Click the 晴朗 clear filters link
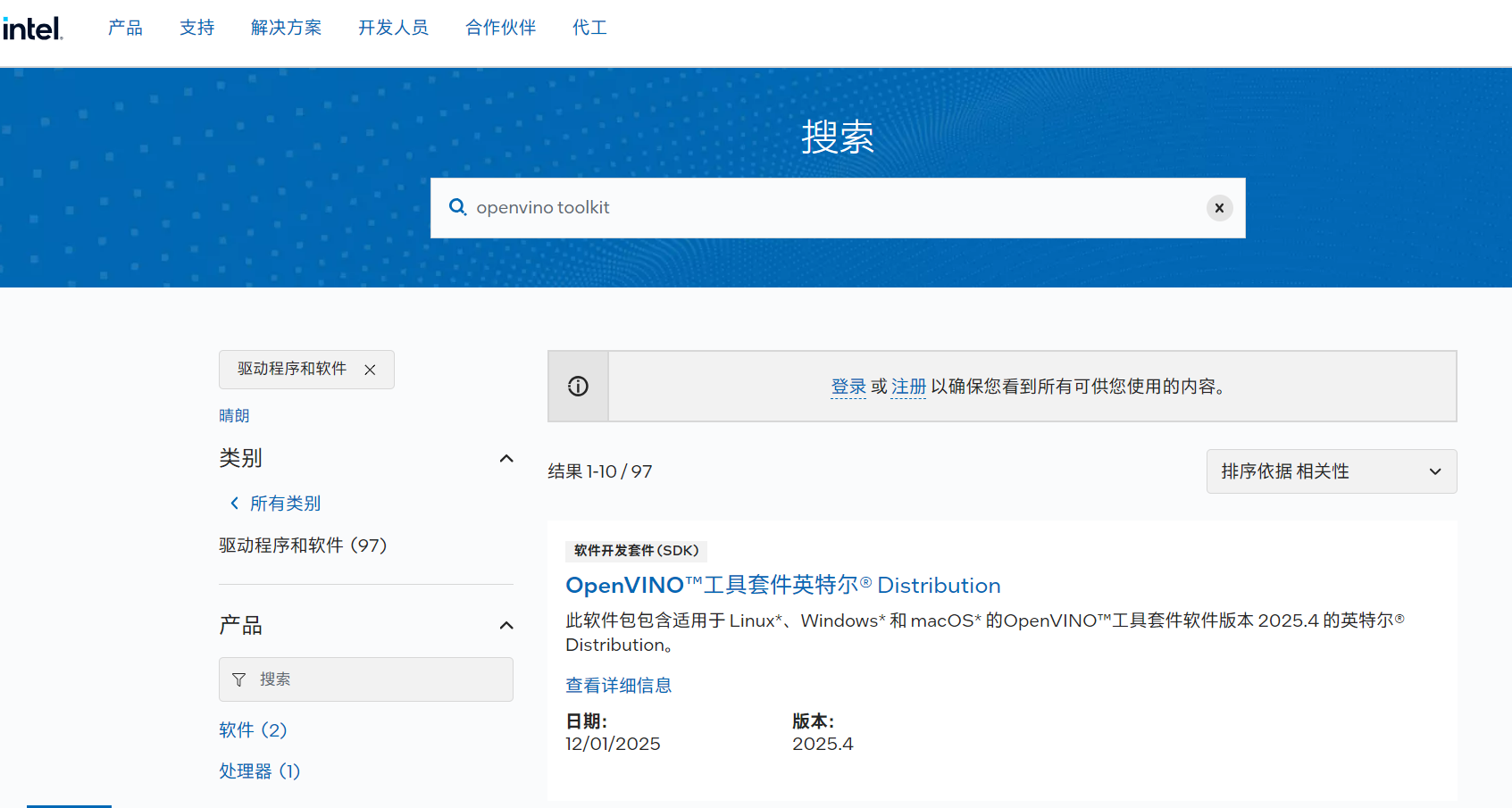Screen dimensions: 1512x808 [234, 416]
